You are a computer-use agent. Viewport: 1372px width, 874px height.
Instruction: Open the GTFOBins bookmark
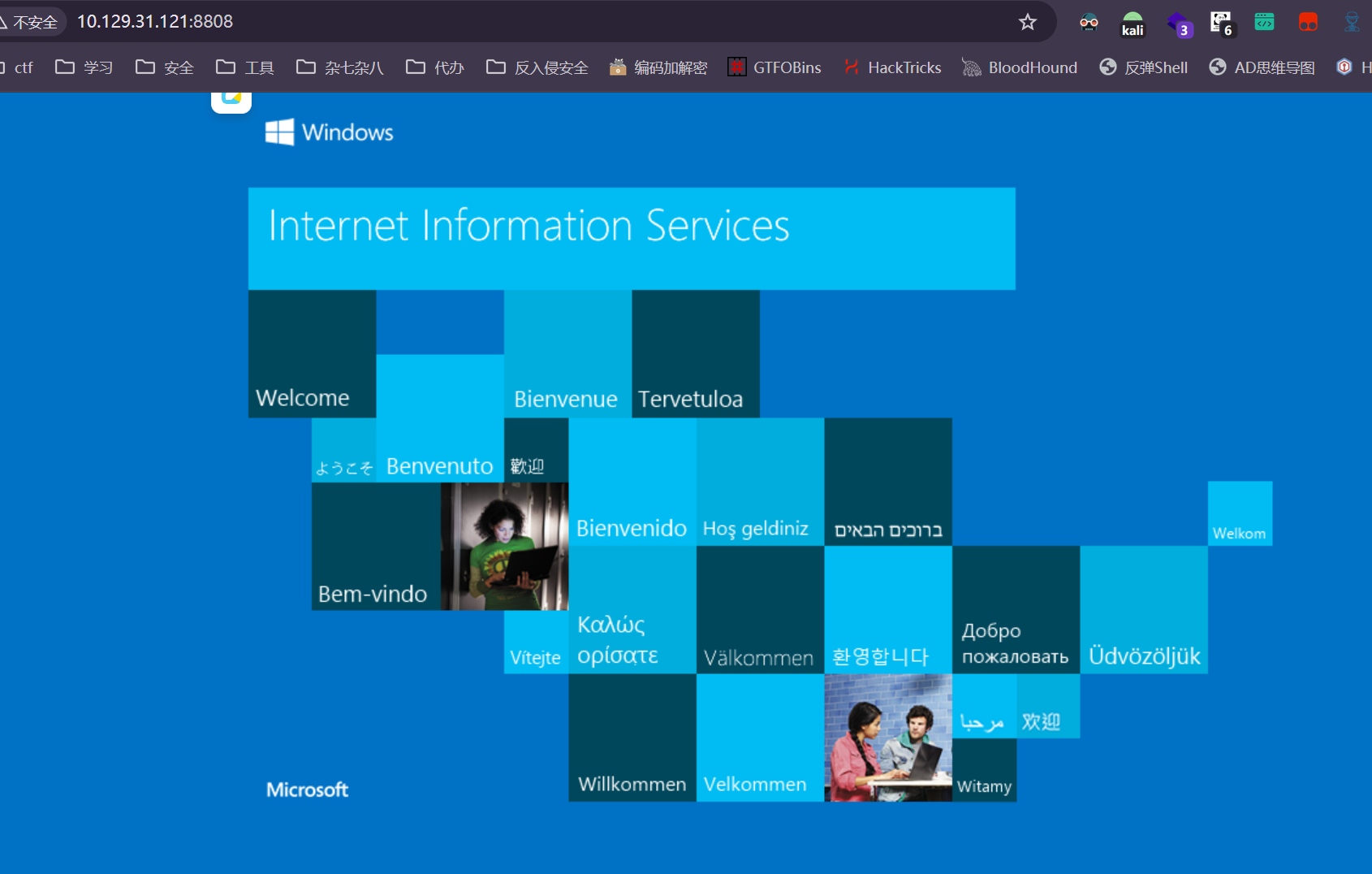774,67
